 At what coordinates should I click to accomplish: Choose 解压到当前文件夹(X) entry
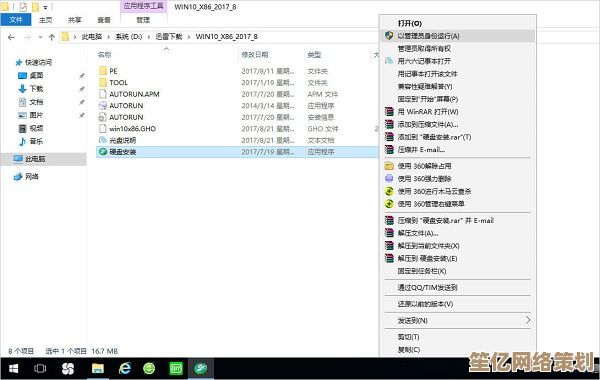[x=428, y=246]
